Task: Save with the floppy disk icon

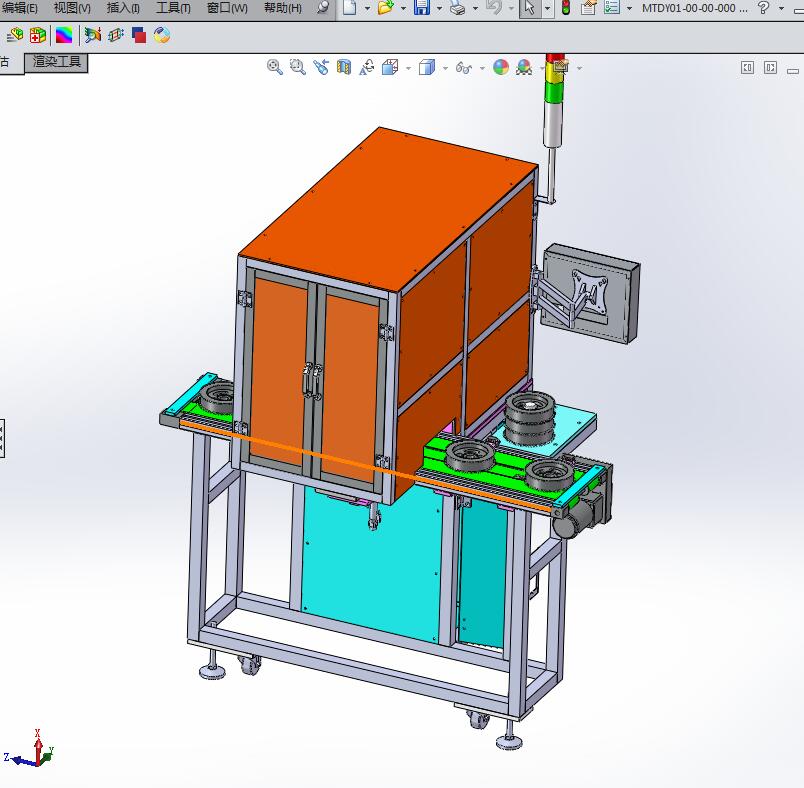Action: click(x=422, y=7)
